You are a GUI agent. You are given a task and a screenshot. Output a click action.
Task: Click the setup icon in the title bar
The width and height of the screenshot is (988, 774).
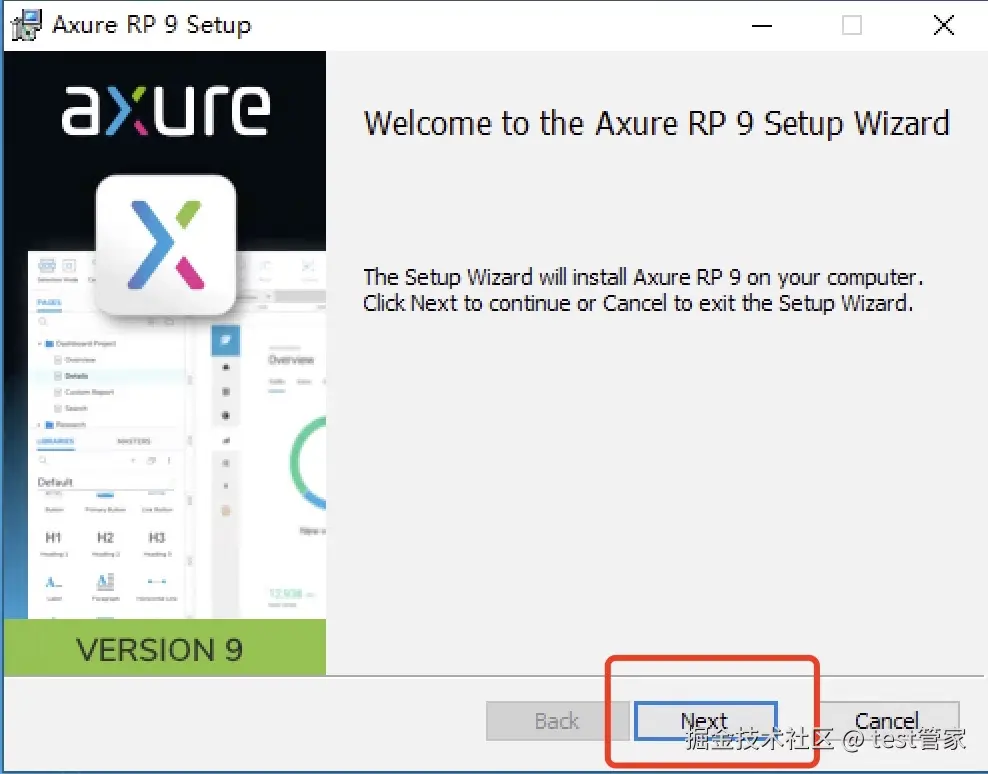[x=24, y=25]
